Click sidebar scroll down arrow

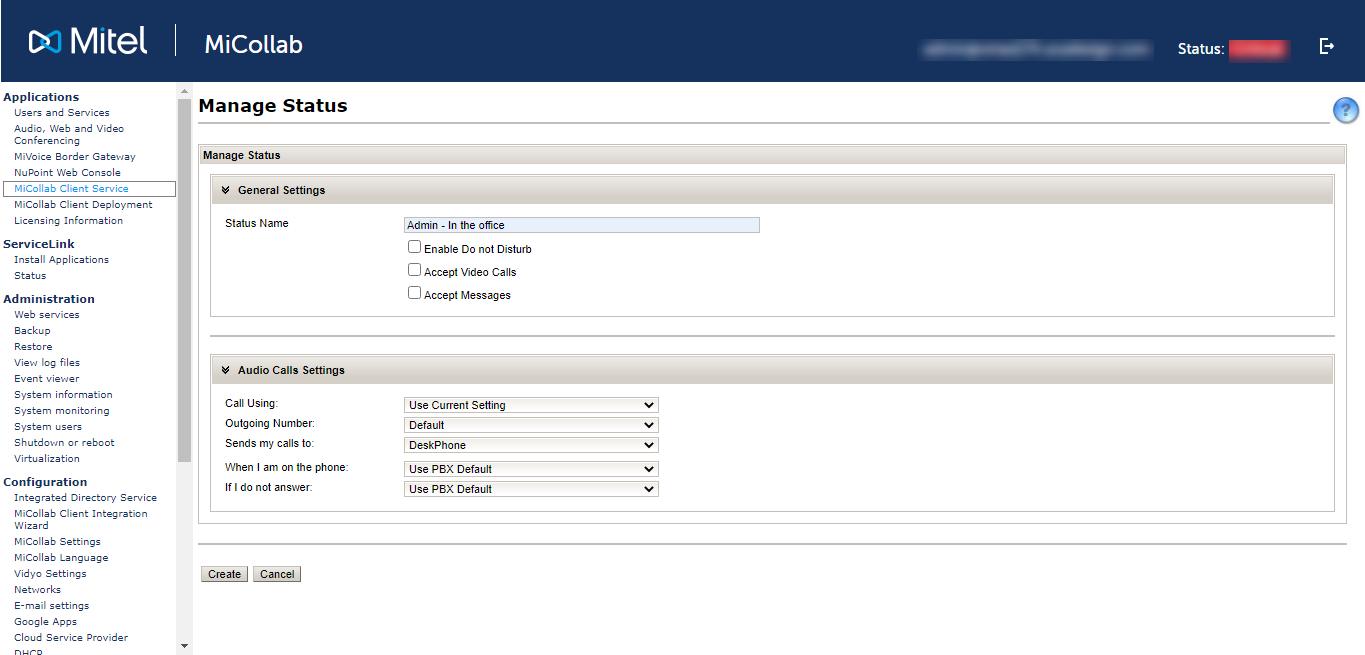click(x=184, y=646)
